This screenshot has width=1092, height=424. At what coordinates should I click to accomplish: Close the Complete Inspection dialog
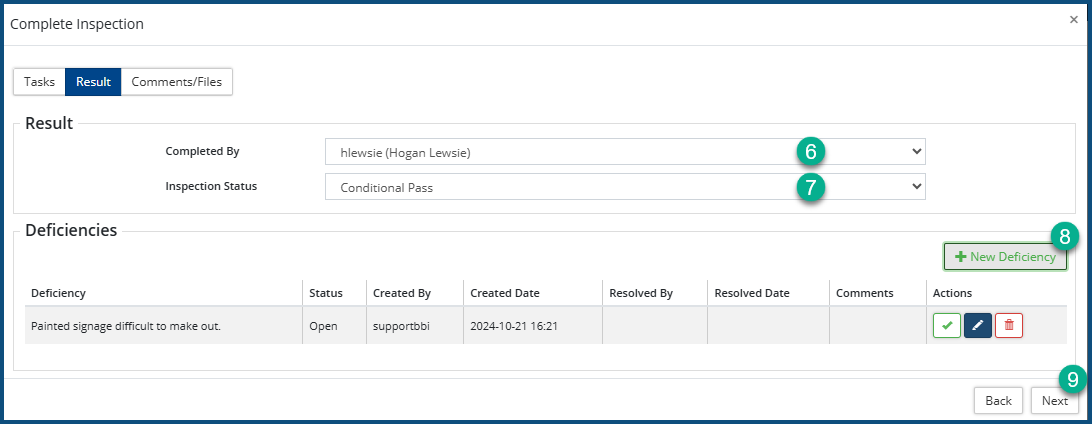click(1074, 19)
